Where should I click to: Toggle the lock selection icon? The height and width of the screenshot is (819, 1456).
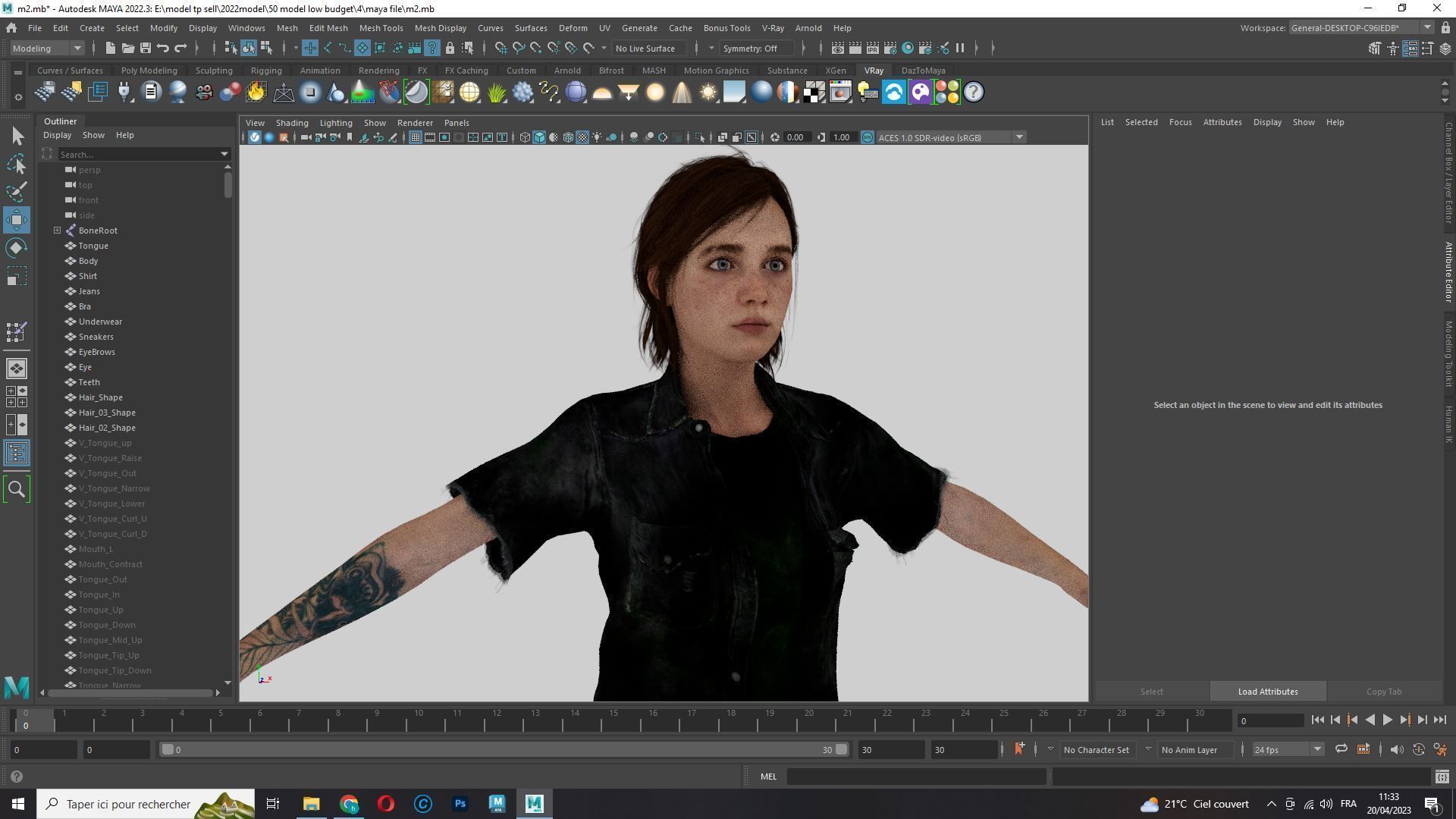tap(450, 48)
